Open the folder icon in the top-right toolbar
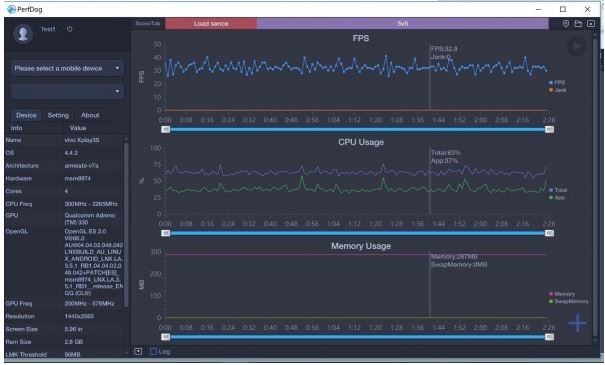 tap(578, 24)
